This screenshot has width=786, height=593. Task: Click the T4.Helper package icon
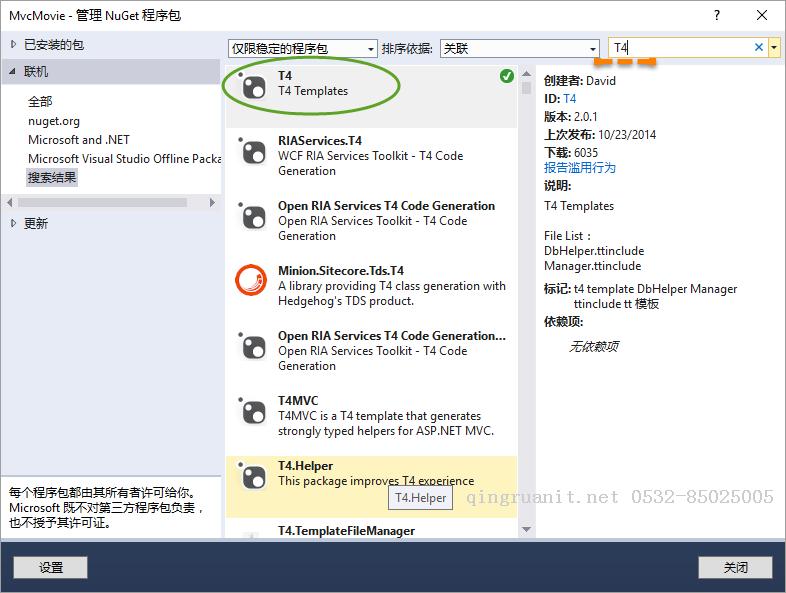coord(253,476)
